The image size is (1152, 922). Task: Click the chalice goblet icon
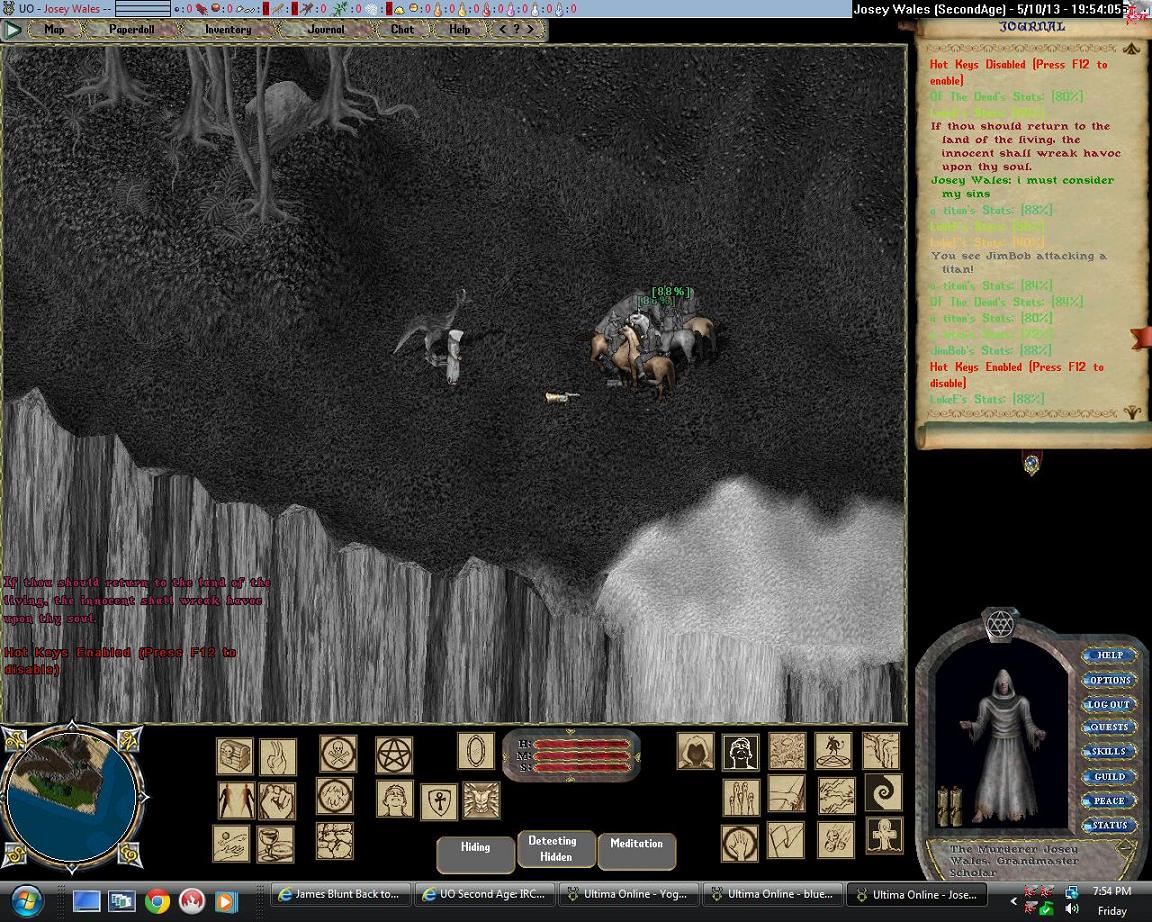click(275, 844)
